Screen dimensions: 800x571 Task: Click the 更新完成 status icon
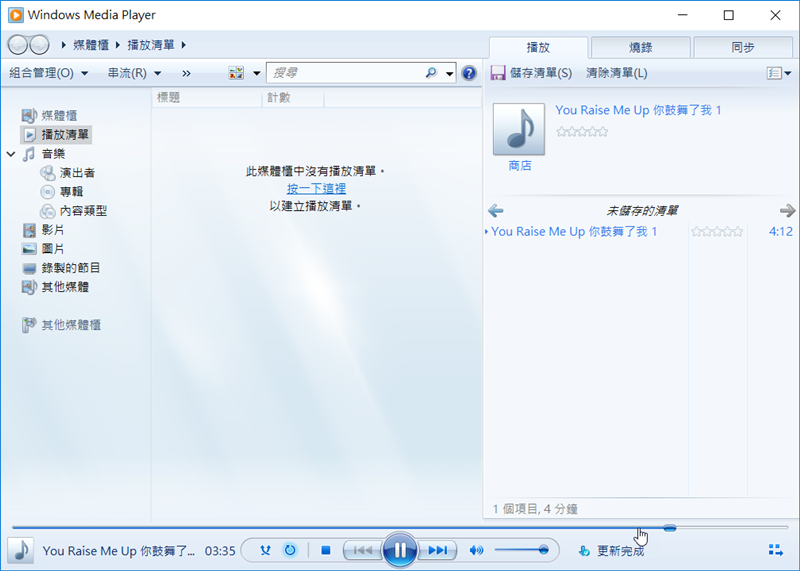click(x=584, y=551)
